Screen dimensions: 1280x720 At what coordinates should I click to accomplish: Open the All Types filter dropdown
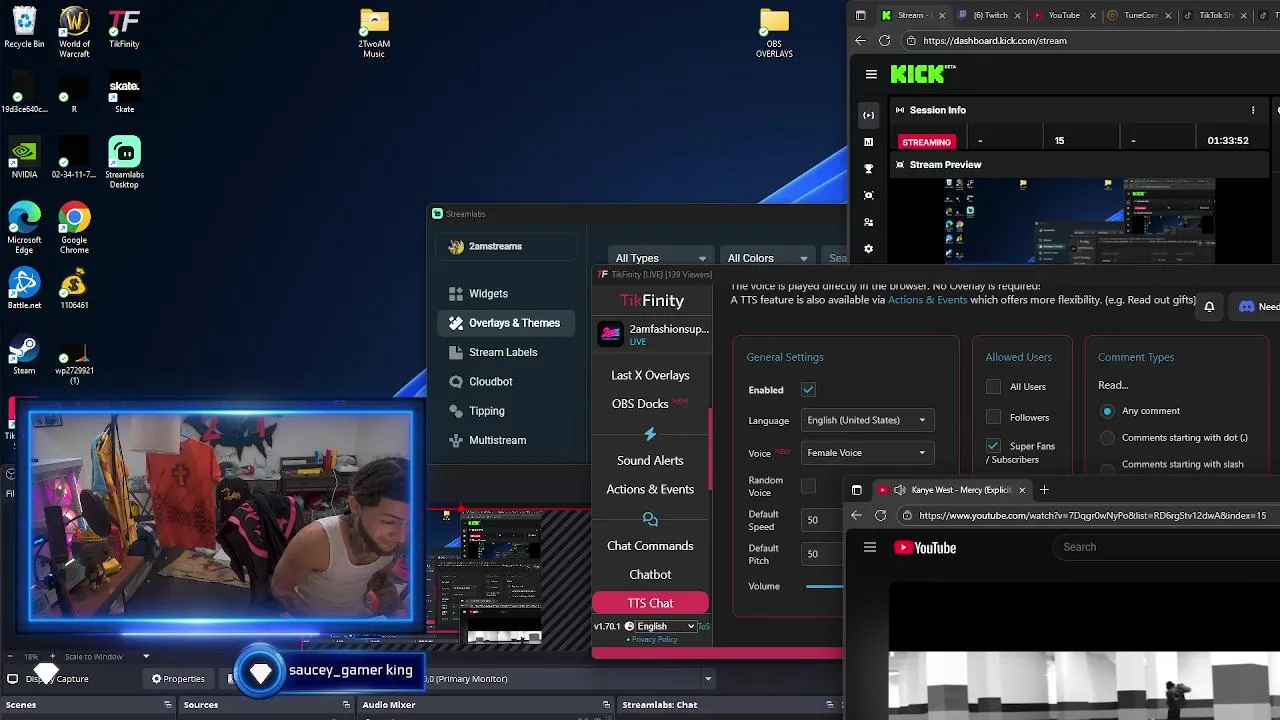tap(660, 258)
